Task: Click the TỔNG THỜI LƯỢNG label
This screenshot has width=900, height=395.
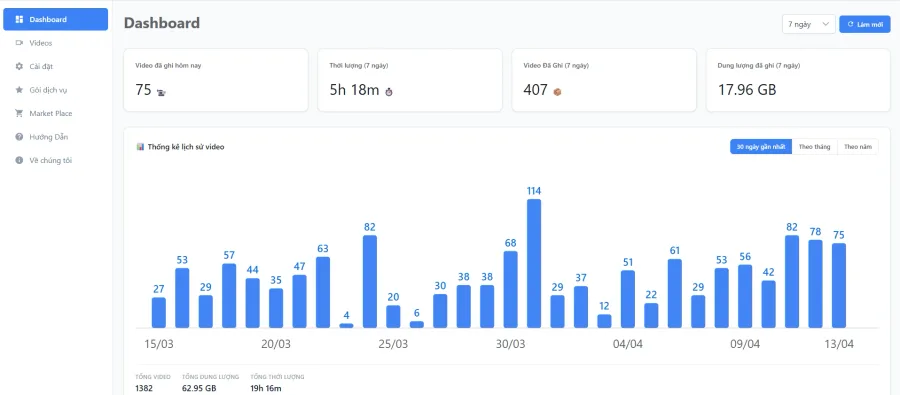Action: click(277, 377)
